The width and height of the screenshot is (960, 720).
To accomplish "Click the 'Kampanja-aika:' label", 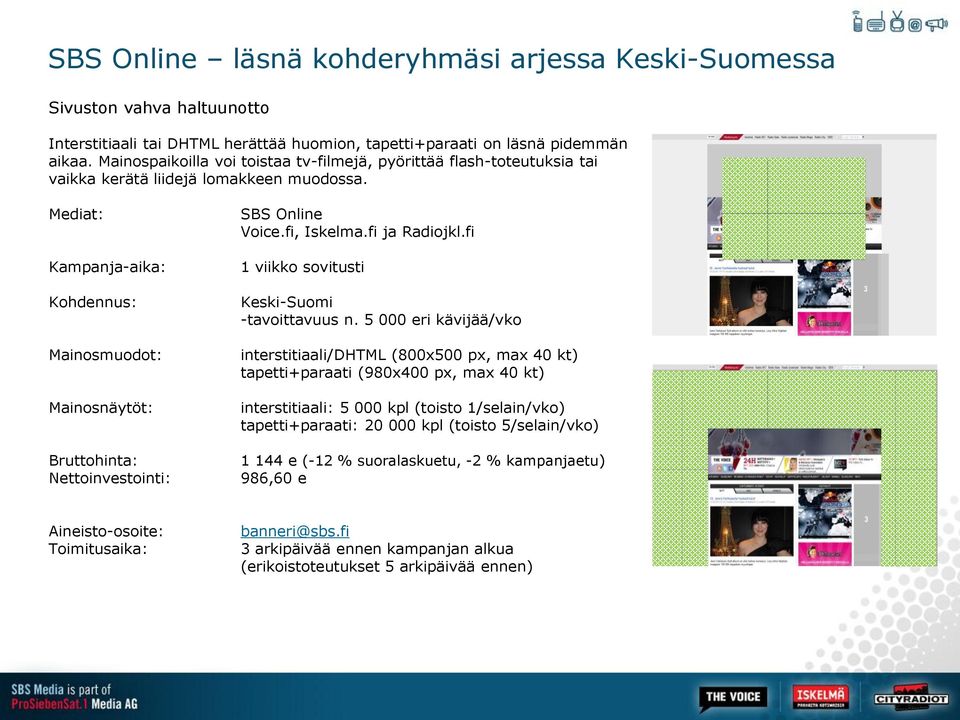I will (x=107, y=268).
